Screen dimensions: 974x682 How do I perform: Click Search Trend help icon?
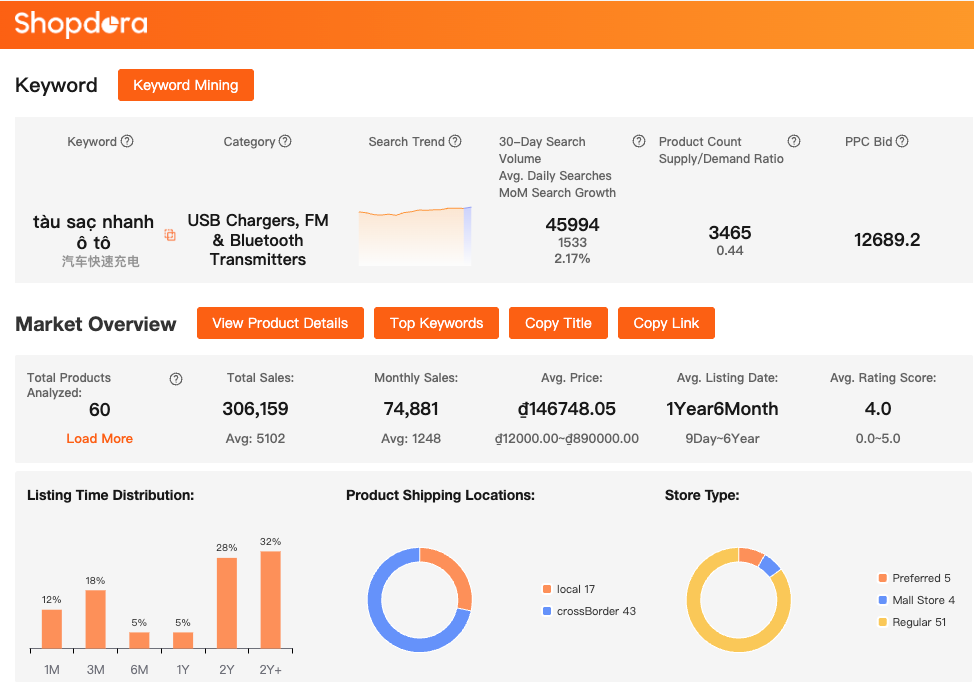tap(455, 141)
